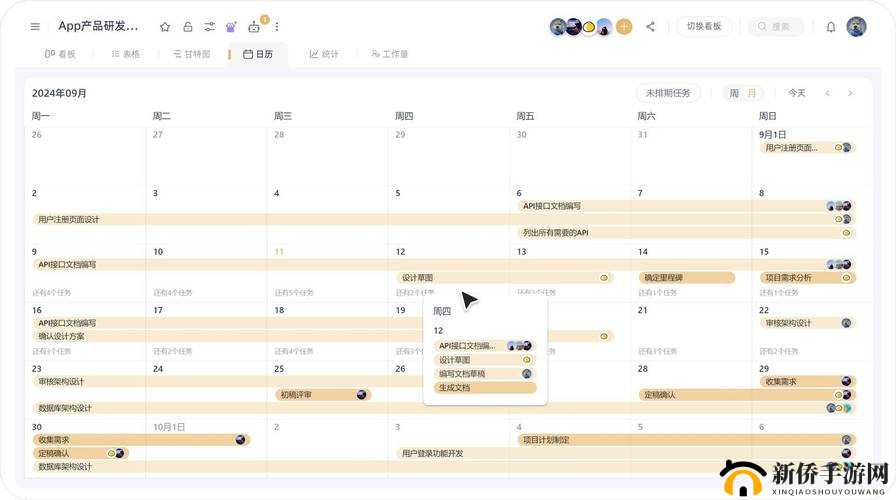Expand 还有3个任务 under the 16th

pyautogui.click(x=52, y=351)
